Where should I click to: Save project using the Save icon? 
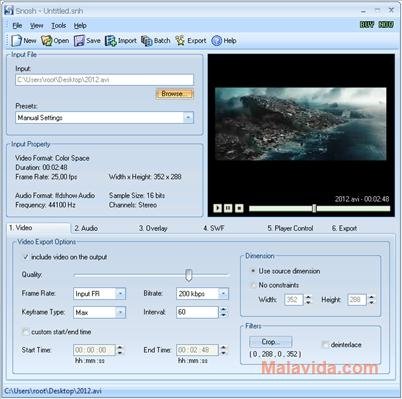(79, 41)
